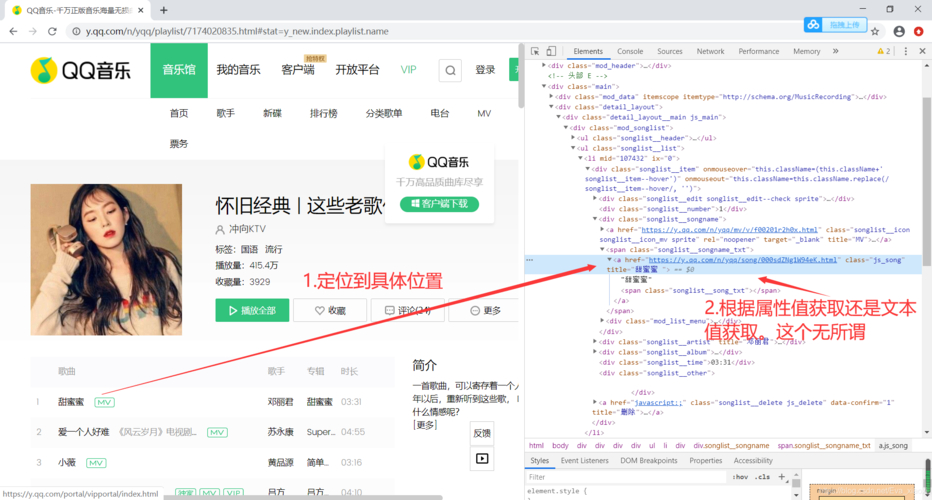The image size is (932, 500).
Task: Select the Elements tab
Action: (588, 51)
